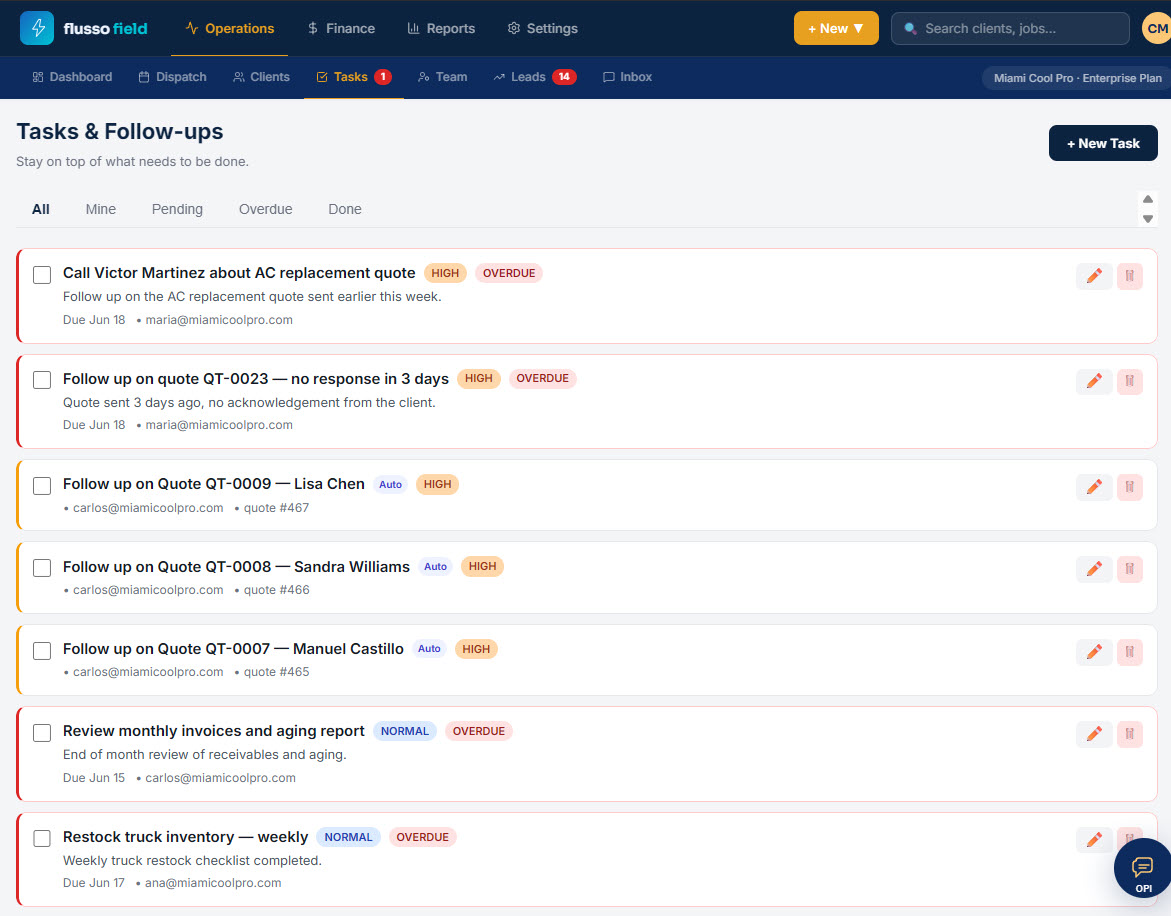Click the flusso field lightning logo icon
Screen dimensions: 1171x916
pyautogui.click(x=37, y=28)
